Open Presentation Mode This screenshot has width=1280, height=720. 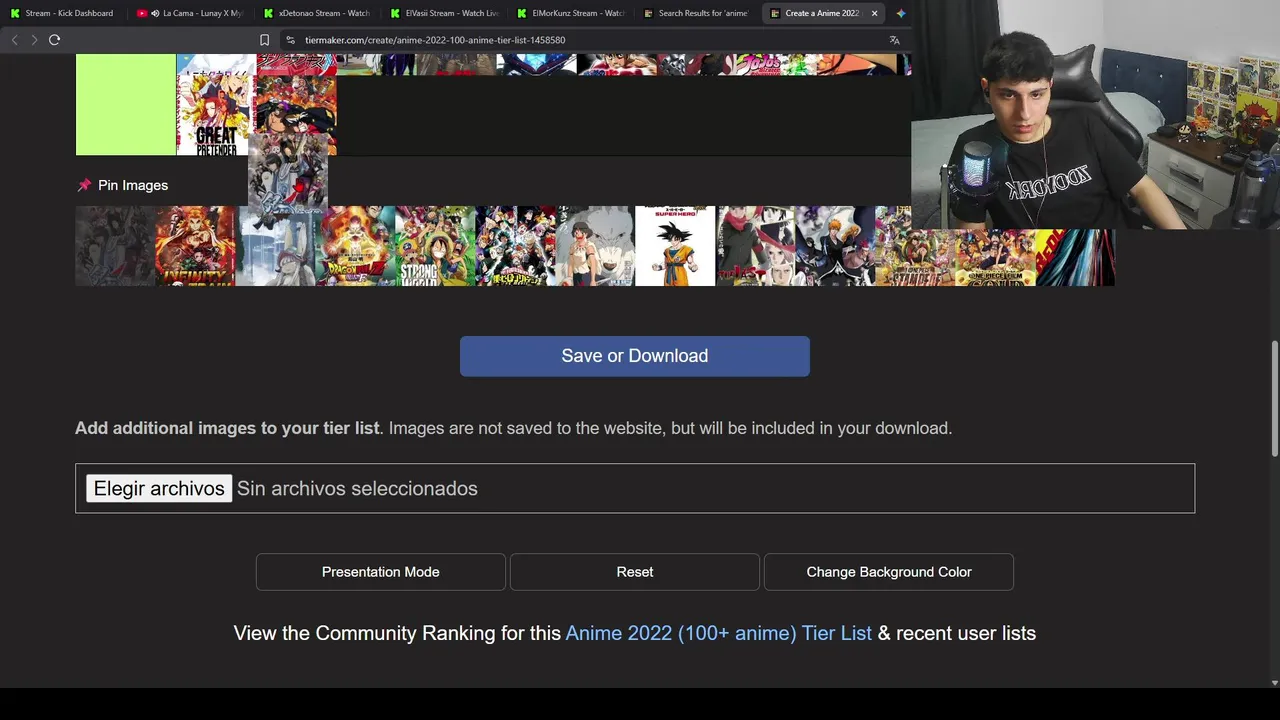pyautogui.click(x=381, y=572)
